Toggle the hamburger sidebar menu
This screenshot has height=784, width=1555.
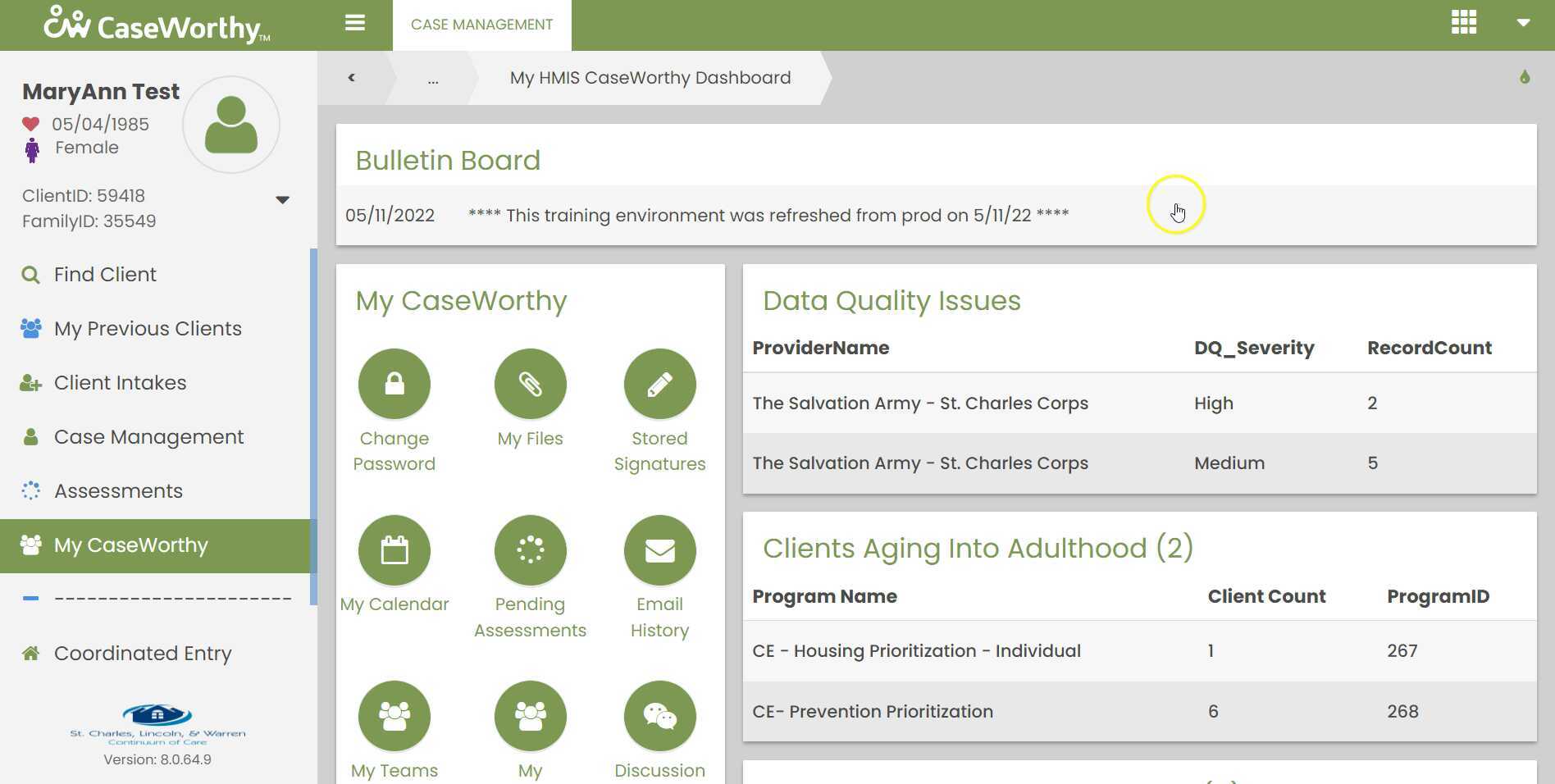pyautogui.click(x=355, y=23)
